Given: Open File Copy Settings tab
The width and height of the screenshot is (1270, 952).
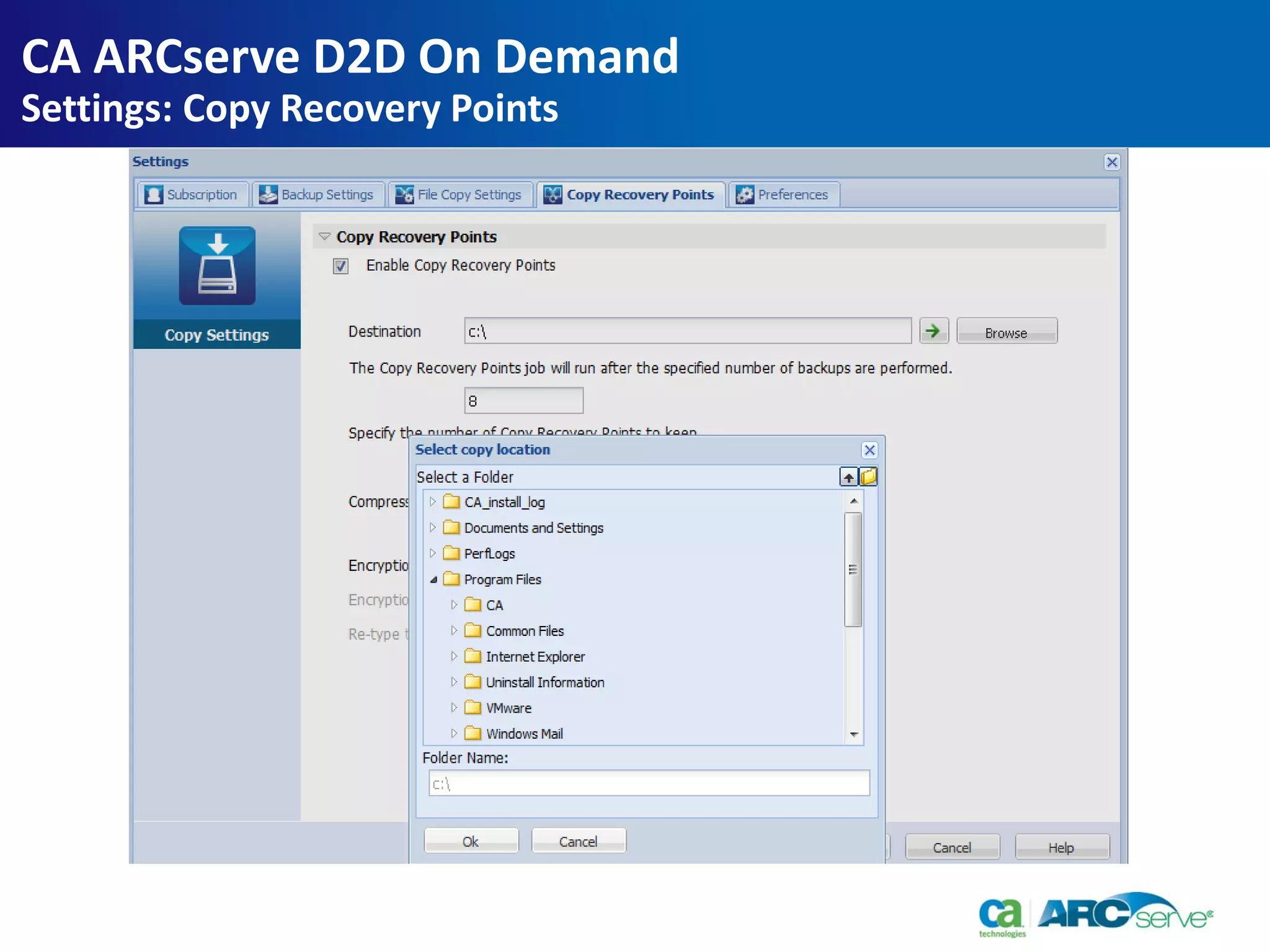Looking at the screenshot, I should pos(460,195).
